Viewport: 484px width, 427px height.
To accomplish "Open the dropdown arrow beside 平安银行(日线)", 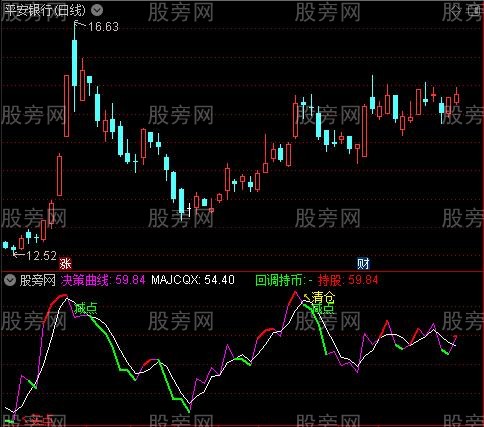I will pyautogui.click(x=97, y=11).
